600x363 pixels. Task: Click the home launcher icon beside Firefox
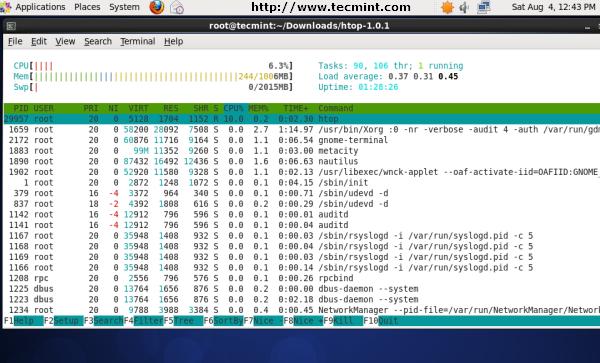coord(177,7)
